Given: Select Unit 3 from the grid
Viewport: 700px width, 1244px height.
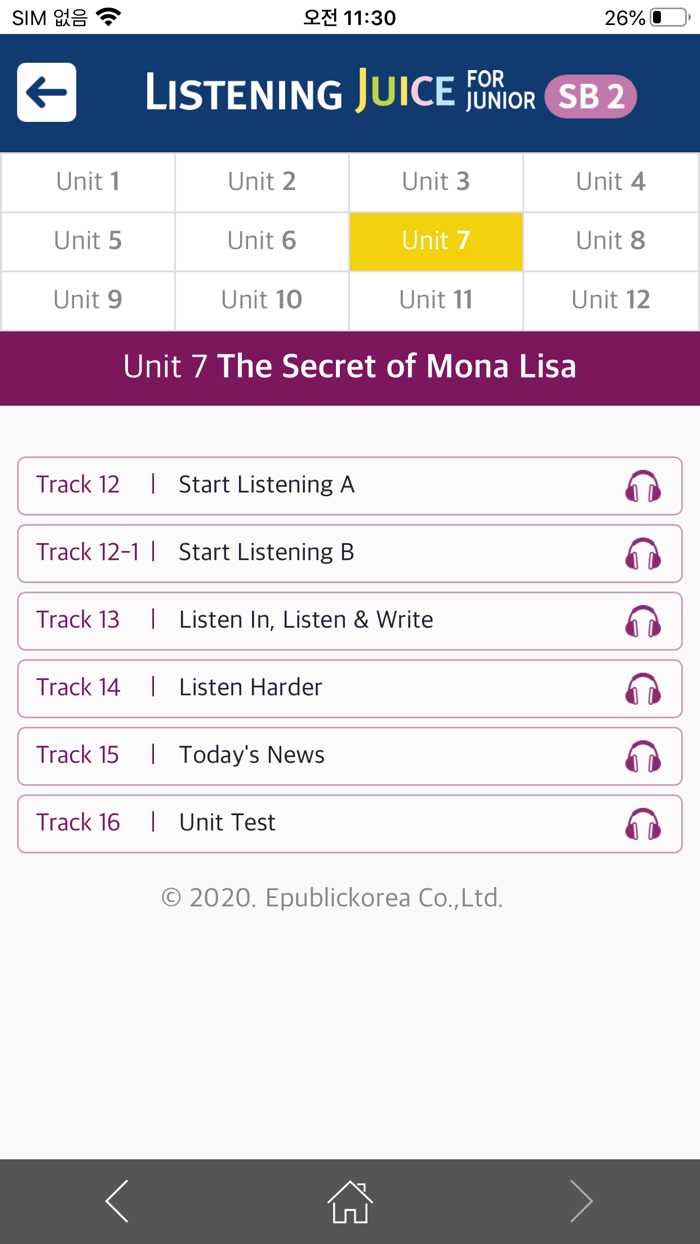Looking at the screenshot, I should [x=436, y=182].
